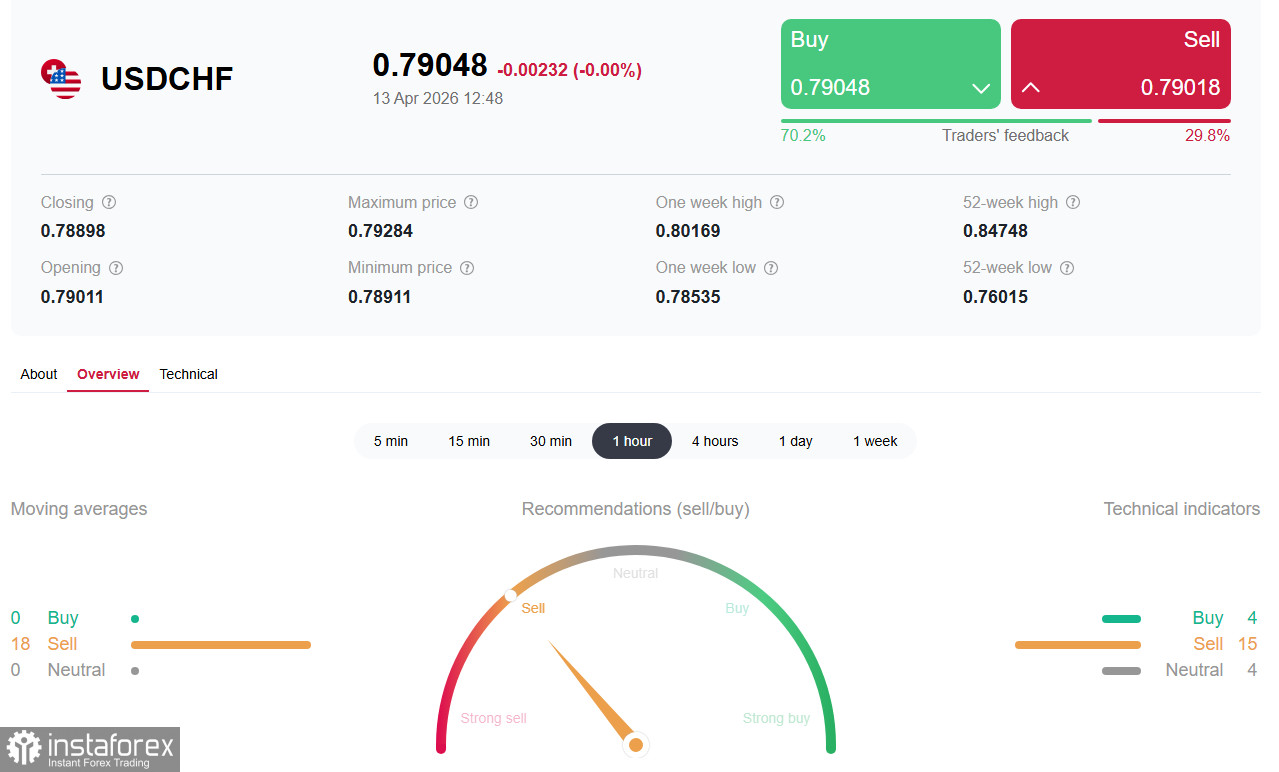Click the USDCHF pair title

tap(167, 79)
